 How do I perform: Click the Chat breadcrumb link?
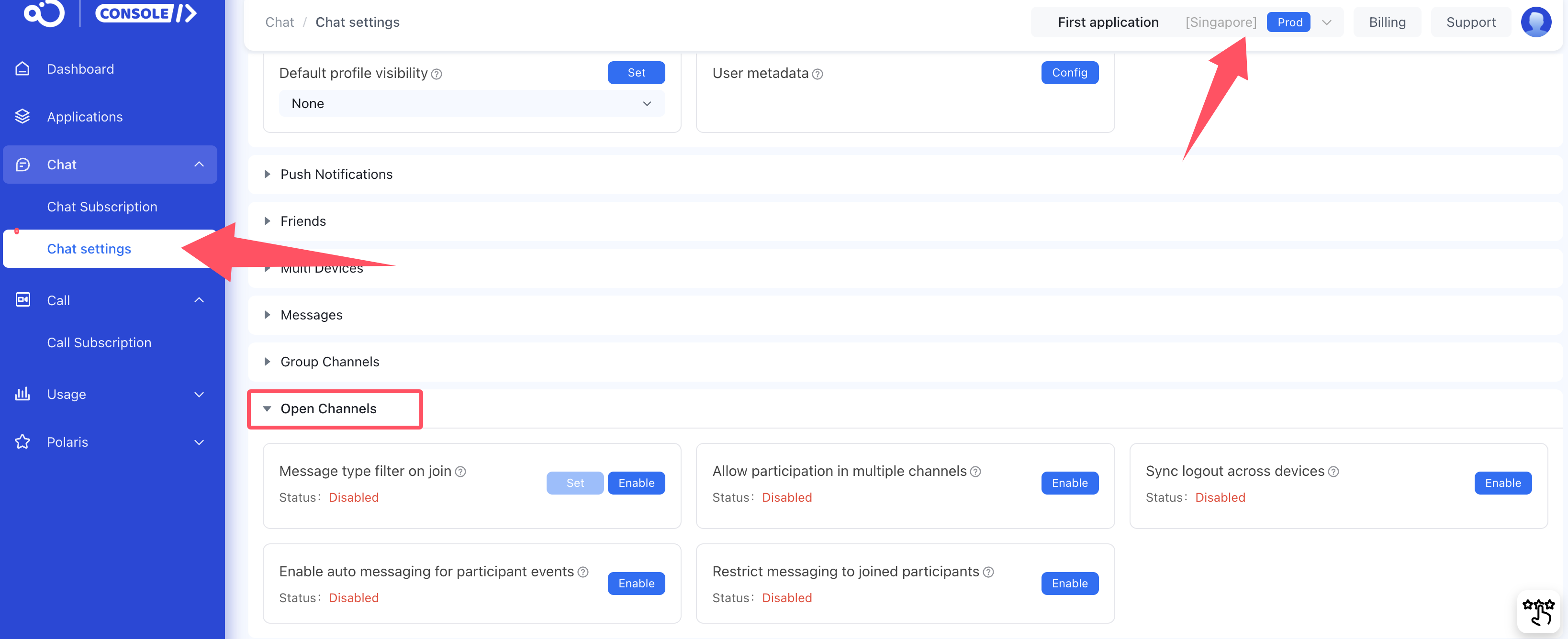click(280, 22)
